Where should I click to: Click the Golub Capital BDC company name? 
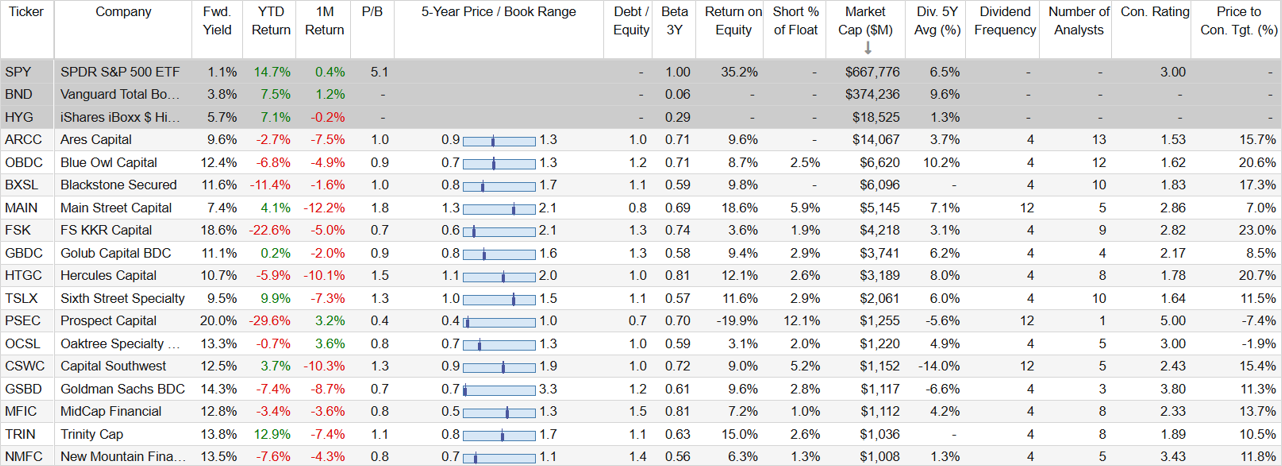point(115,253)
